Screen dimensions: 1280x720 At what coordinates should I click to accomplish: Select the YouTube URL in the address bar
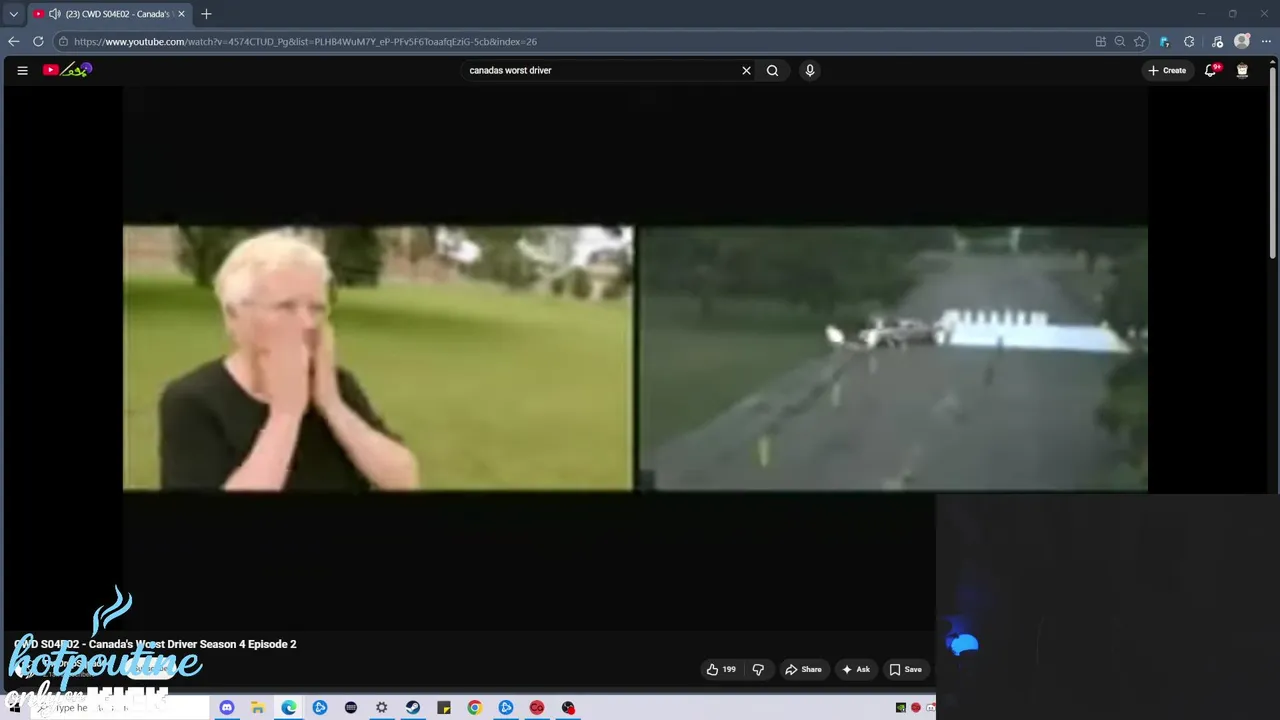(305, 41)
